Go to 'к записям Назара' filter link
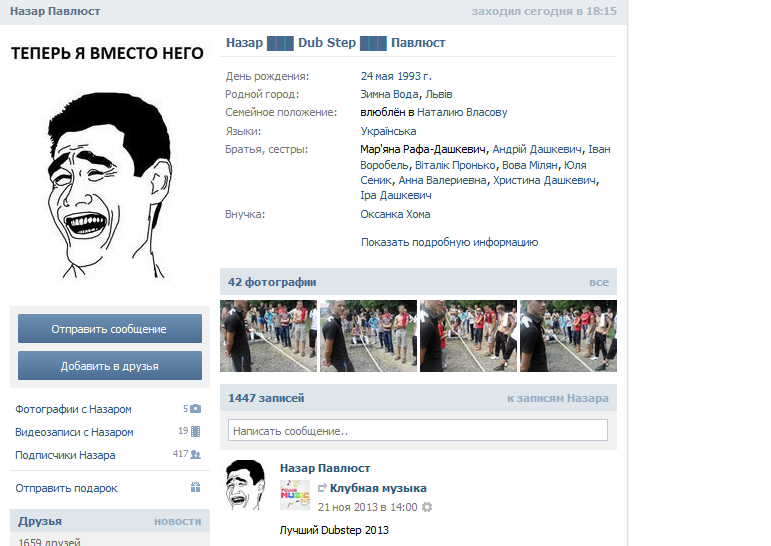 [x=557, y=398]
